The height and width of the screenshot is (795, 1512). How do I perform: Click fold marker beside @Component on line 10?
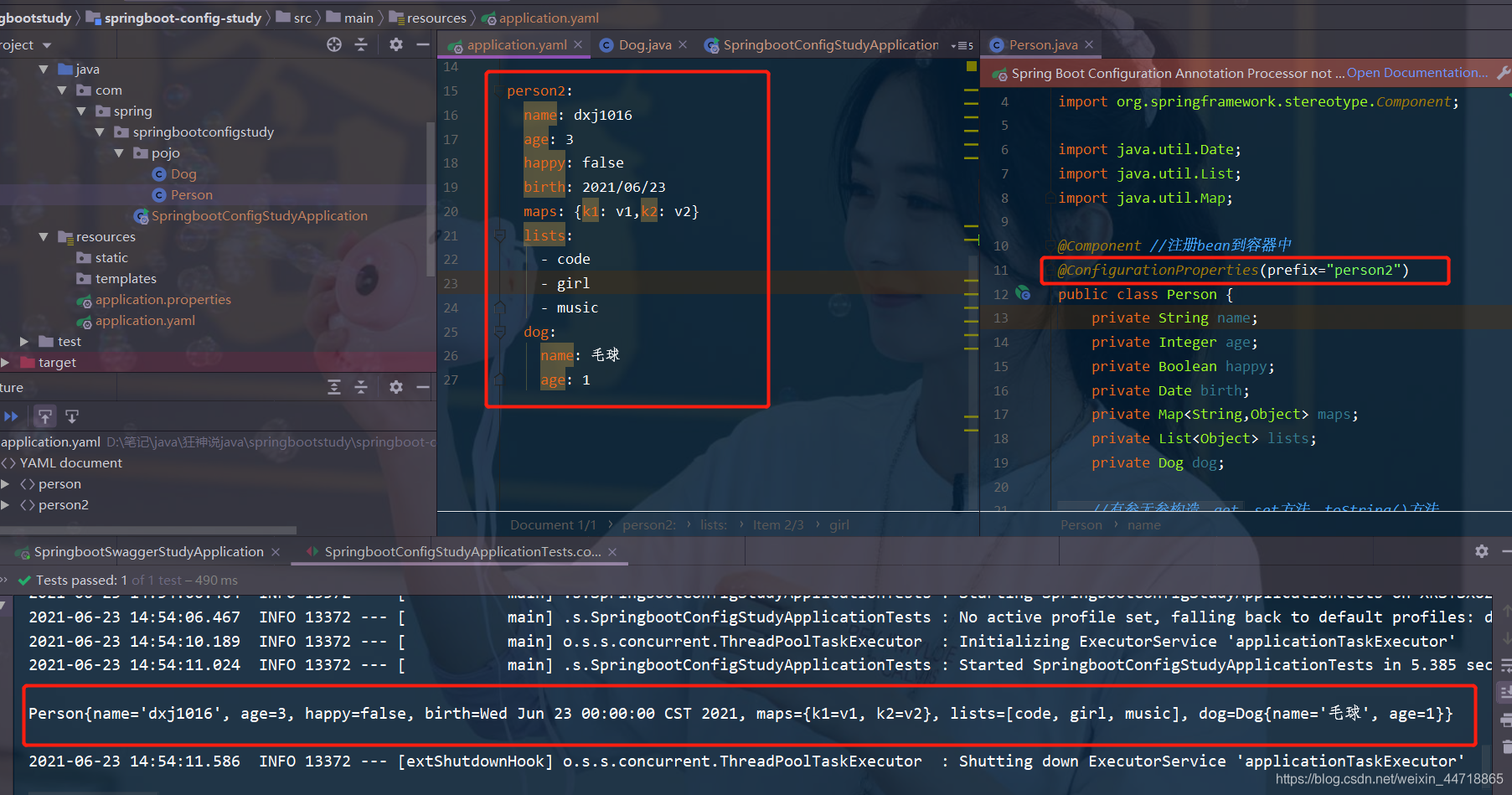click(1050, 245)
